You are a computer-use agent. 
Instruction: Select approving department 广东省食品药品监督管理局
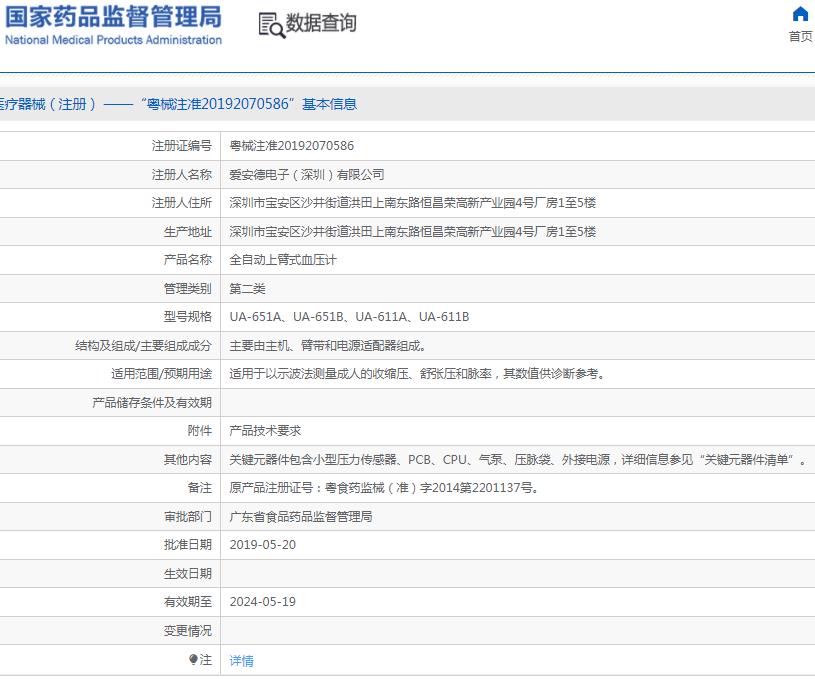301,517
